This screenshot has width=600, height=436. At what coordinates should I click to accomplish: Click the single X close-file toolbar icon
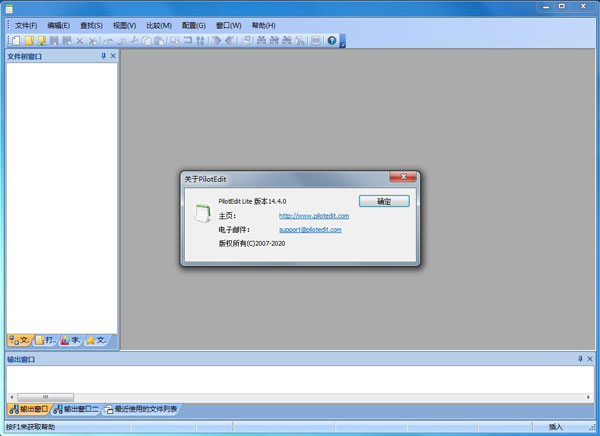80,40
